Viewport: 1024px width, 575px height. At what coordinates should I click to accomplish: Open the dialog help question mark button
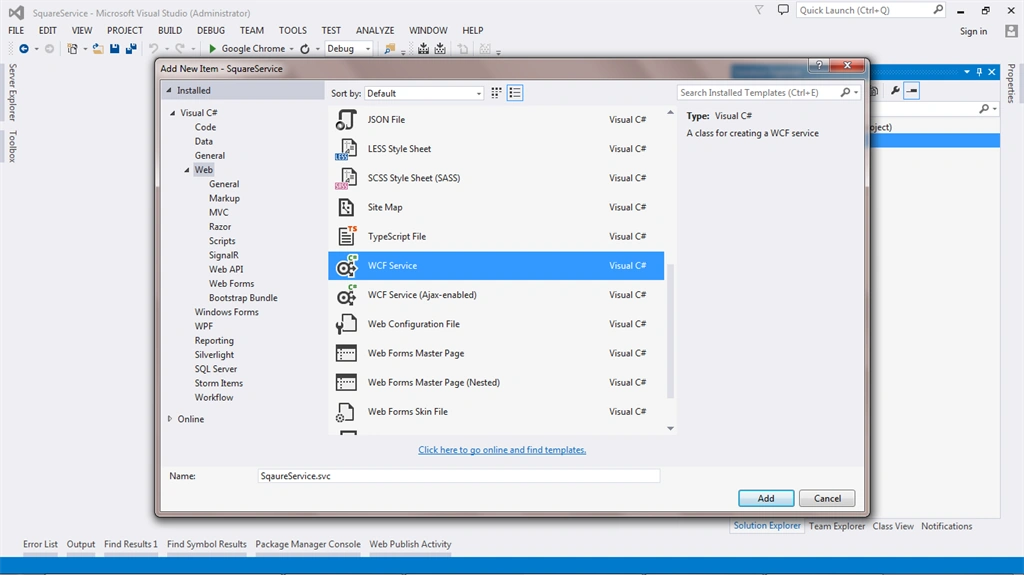(x=819, y=65)
